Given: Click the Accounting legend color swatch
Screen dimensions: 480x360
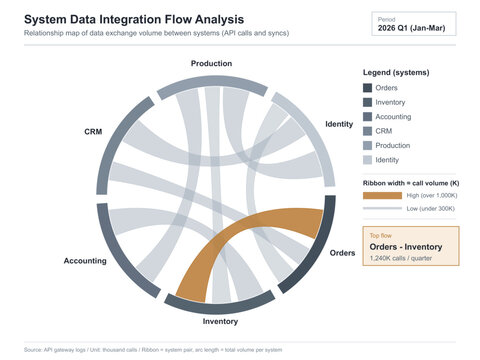Looking at the screenshot, I should coord(367,117).
